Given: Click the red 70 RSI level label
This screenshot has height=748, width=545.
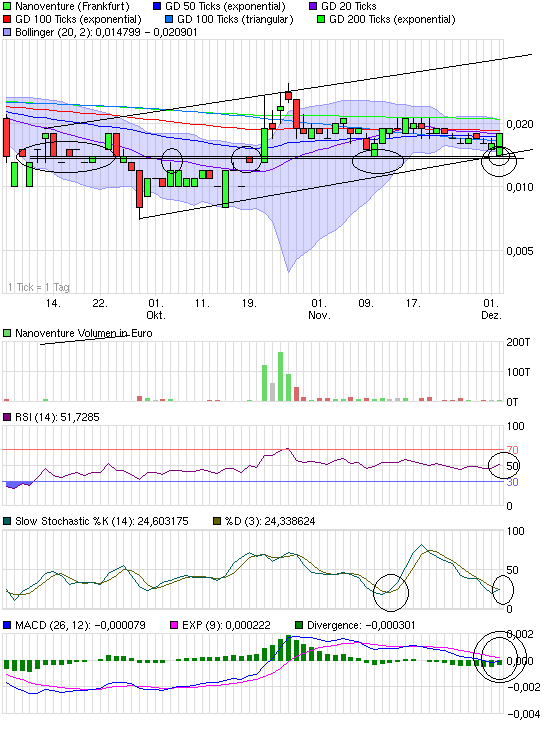Looking at the screenshot, I should pyautogui.click(x=513, y=450).
